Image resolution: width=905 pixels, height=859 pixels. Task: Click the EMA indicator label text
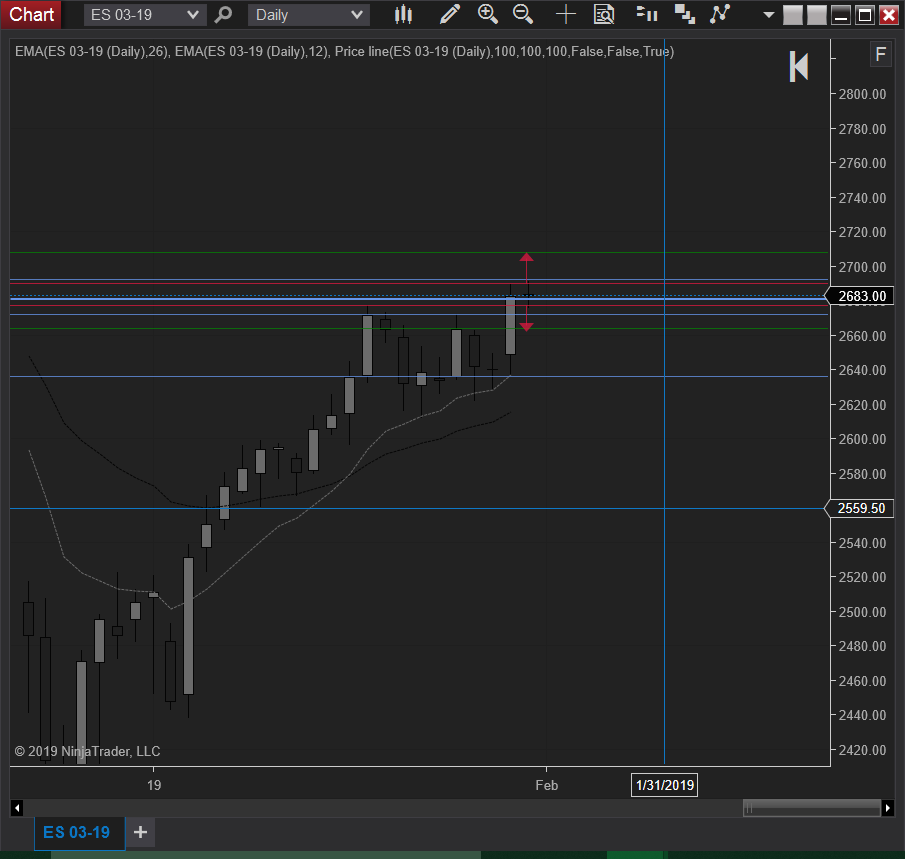click(345, 51)
